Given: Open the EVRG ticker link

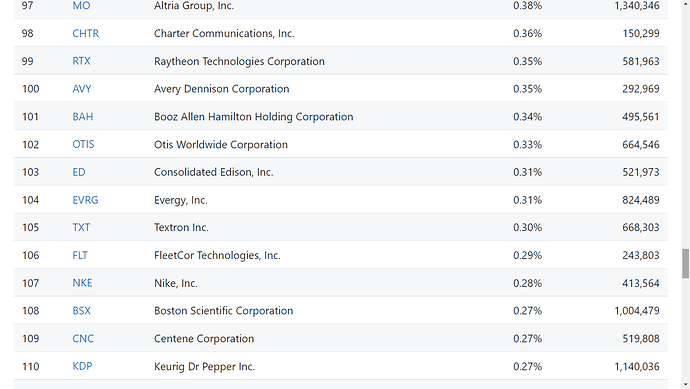Looking at the screenshot, I should click(x=85, y=200).
